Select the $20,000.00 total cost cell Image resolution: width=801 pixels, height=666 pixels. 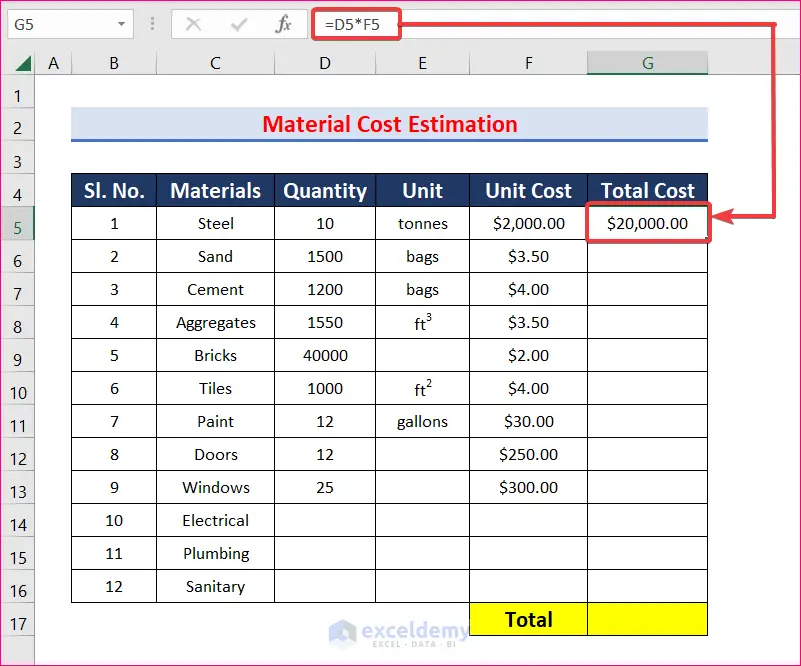[x=648, y=223]
